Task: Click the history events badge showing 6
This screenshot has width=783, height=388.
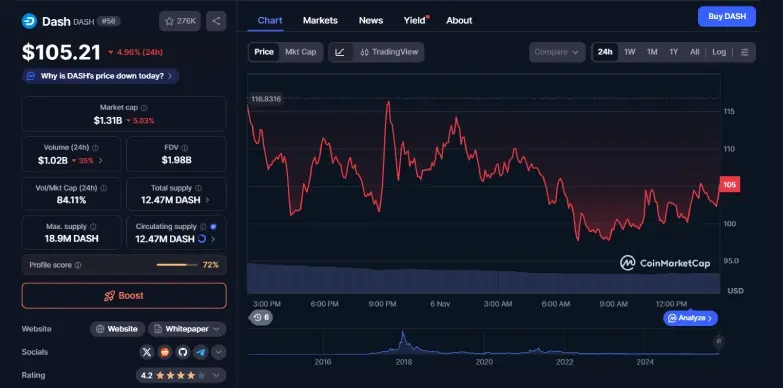Action: tap(261, 317)
